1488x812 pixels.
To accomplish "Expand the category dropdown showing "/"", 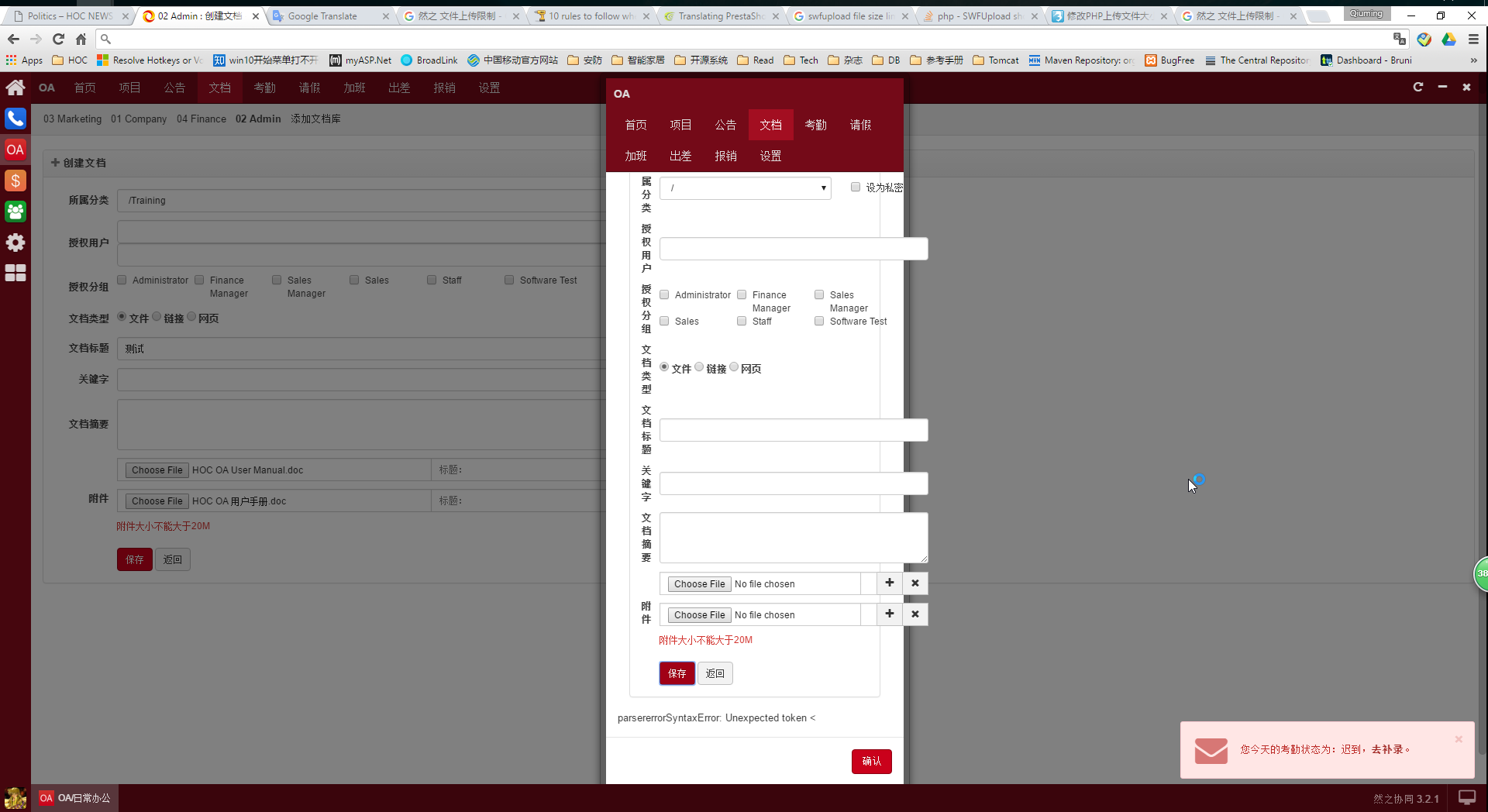I will (x=745, y=188).
